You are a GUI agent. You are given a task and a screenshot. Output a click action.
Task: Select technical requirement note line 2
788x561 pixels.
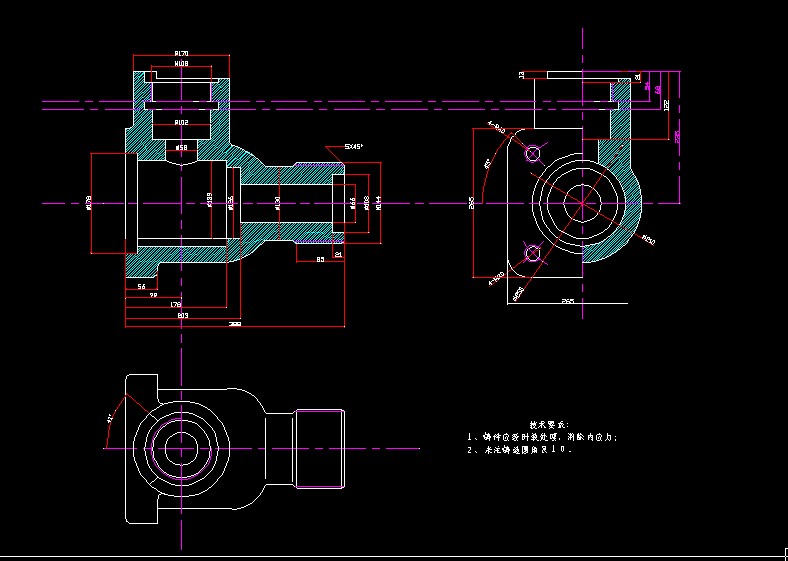coord(520,450)
